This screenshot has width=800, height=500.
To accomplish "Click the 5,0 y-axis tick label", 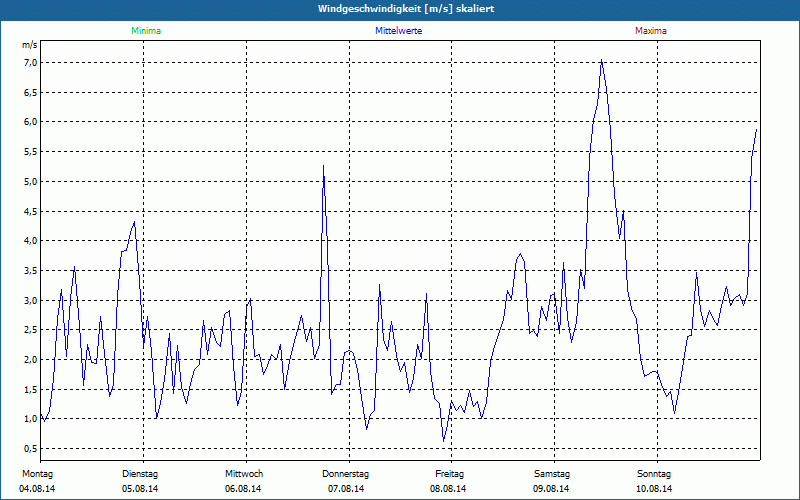I will (30, 181).
